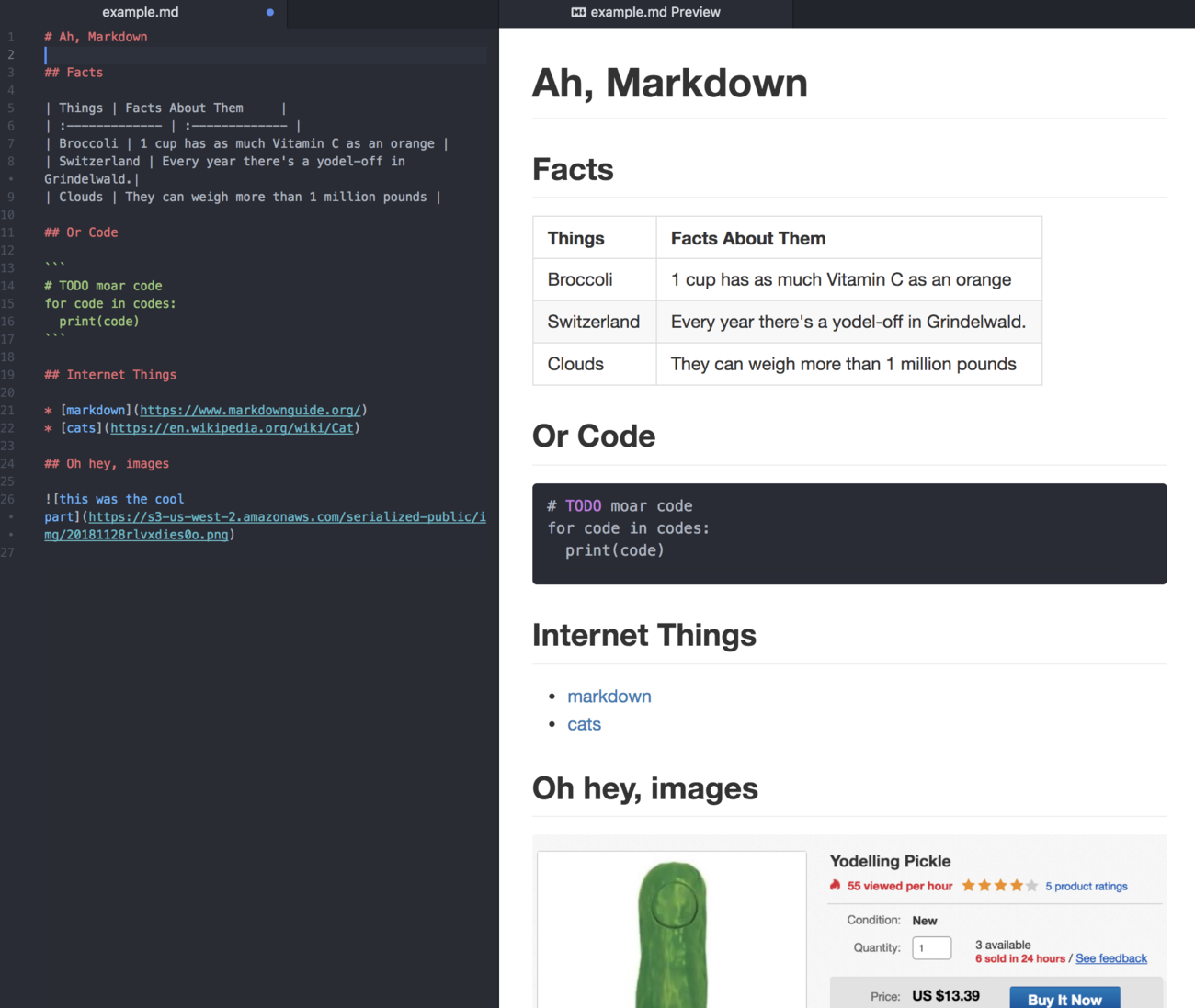Click TODO keyword in preview code block
The image size is (1195, 1008).
click(584, 506)
